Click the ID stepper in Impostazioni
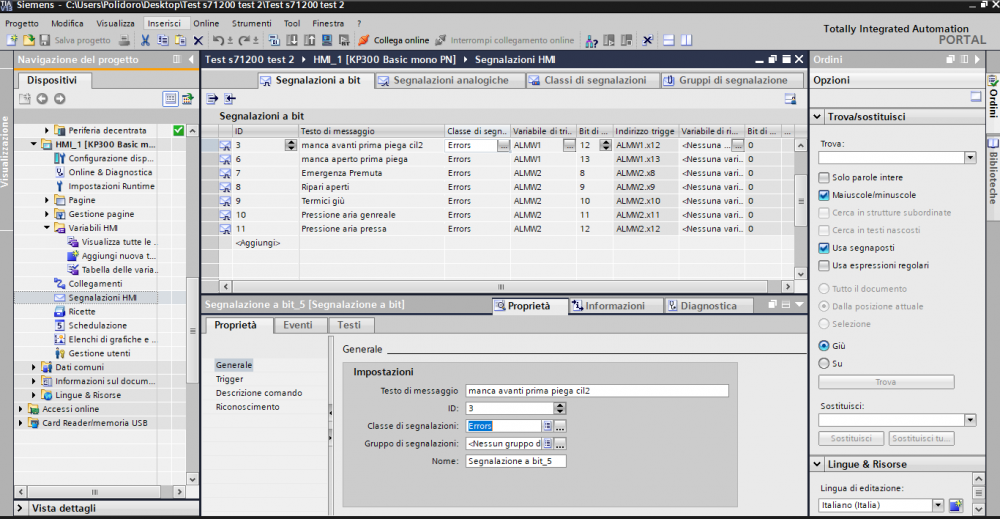The image size is (1000, 519). tap(560, 409)
